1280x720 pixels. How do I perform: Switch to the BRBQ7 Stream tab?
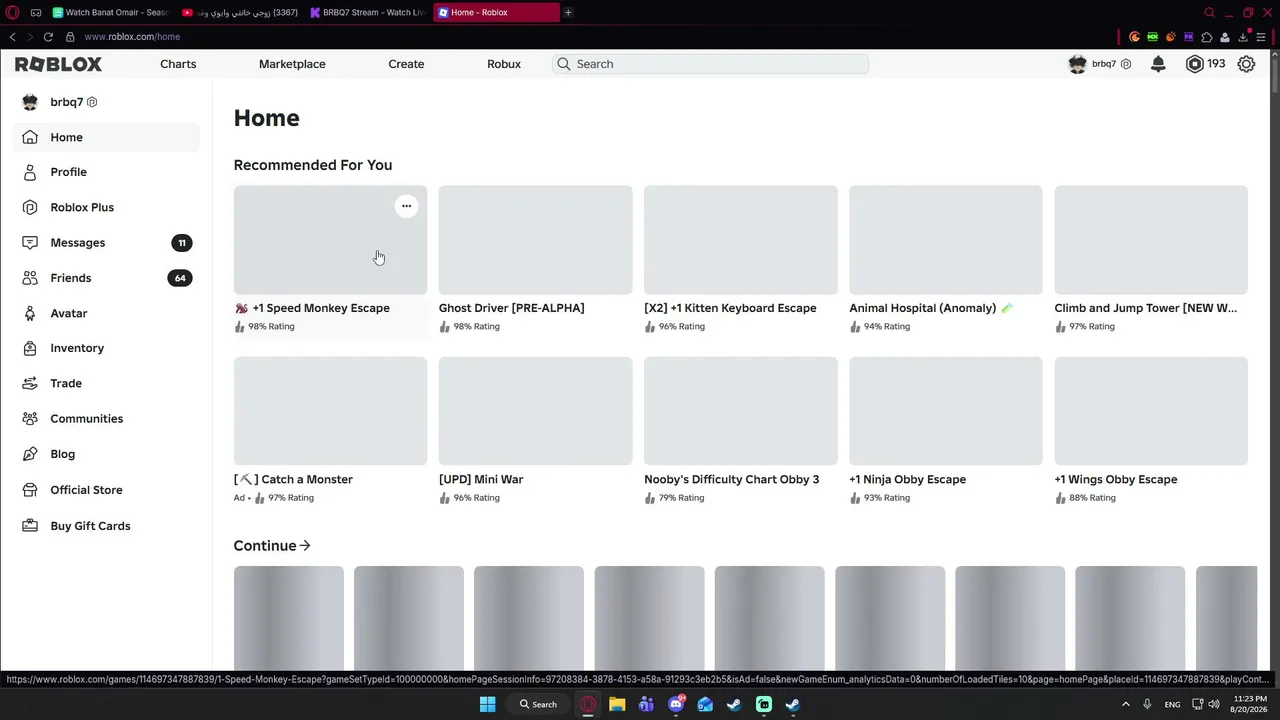click(368, 13)
